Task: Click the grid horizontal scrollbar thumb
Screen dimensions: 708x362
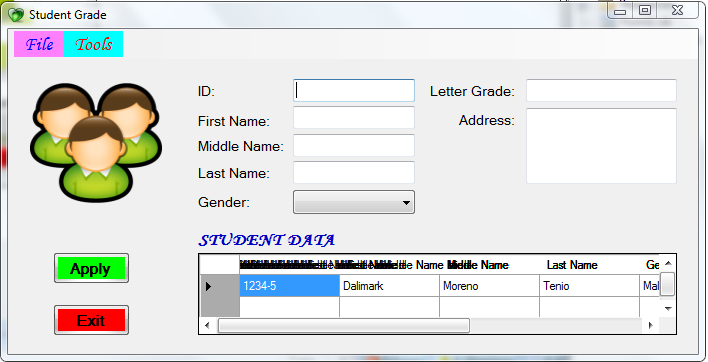Action: 344,325
